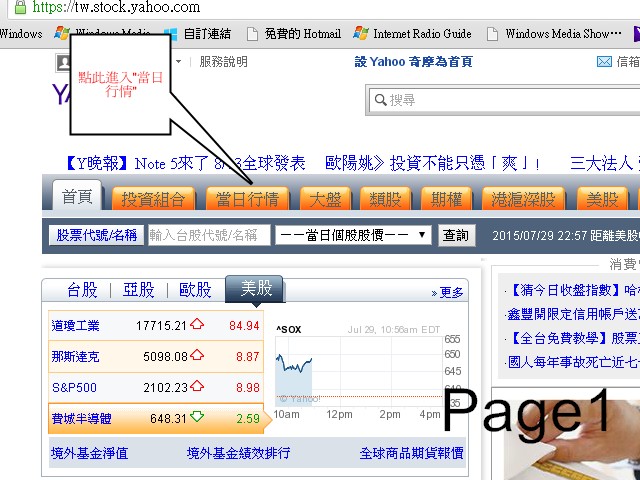Click the 查詢 button
Viewport: 640px width, 480px height.
point(456,235)
